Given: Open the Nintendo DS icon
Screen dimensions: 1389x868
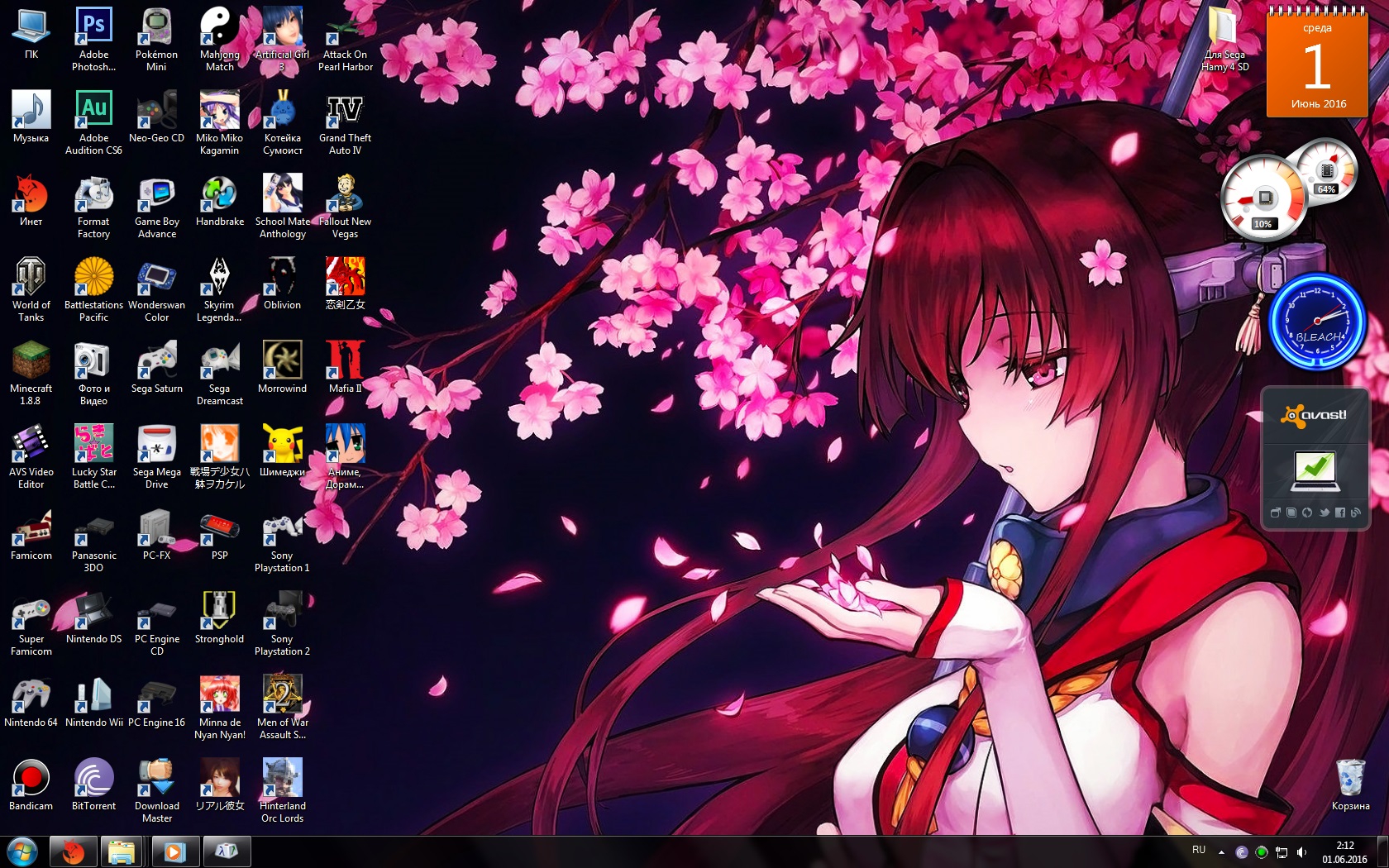Looking at the screenshot, I should [93, 618].
